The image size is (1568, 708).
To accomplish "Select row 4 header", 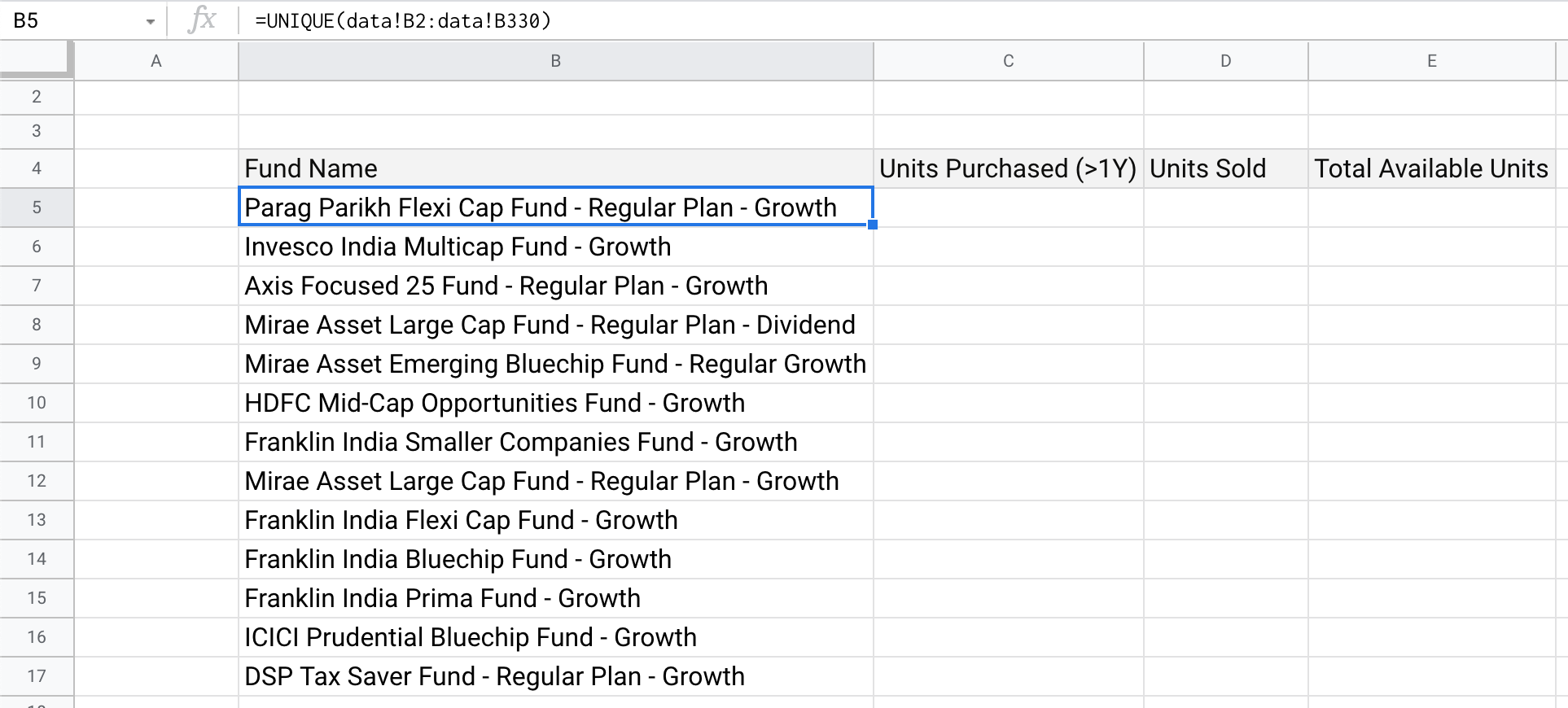I will 37,168.
